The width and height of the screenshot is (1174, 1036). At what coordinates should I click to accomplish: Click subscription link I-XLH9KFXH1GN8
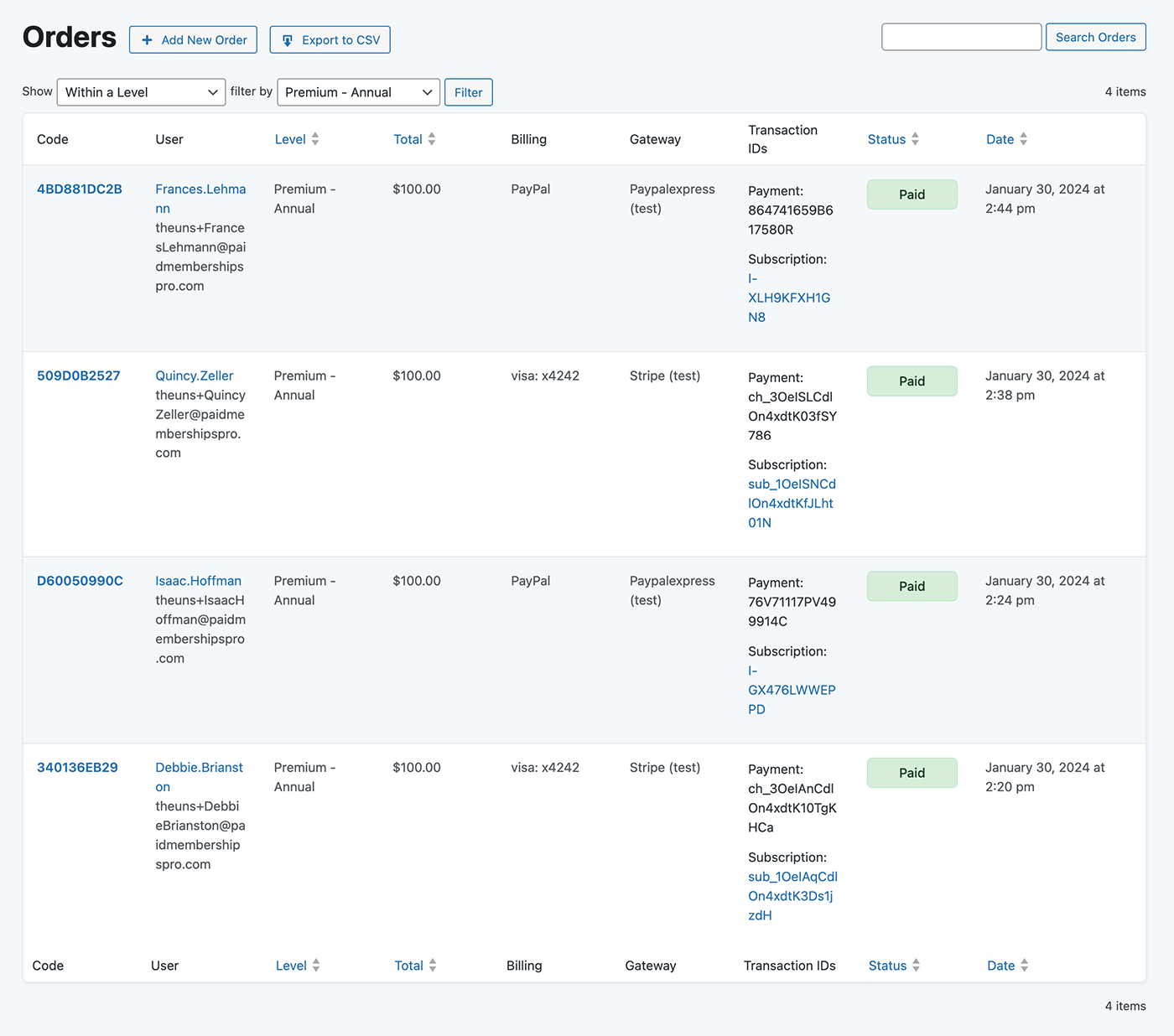tap(789, 298)
